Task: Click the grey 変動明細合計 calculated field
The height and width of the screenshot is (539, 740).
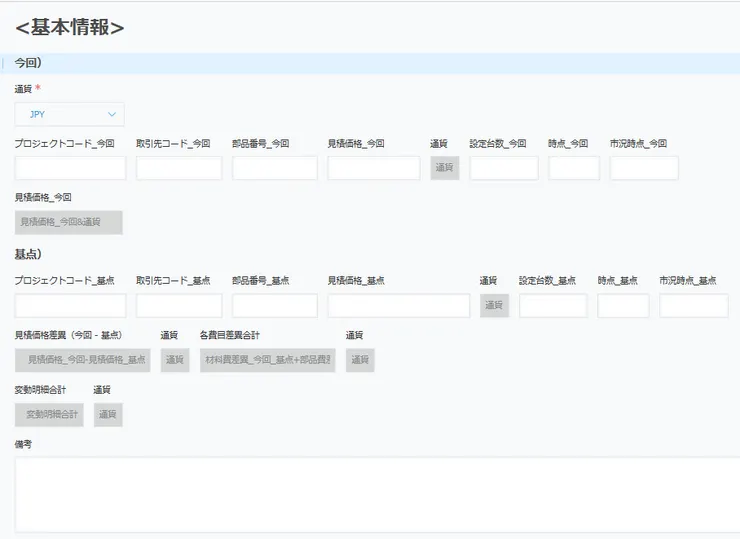Action: 49,414
